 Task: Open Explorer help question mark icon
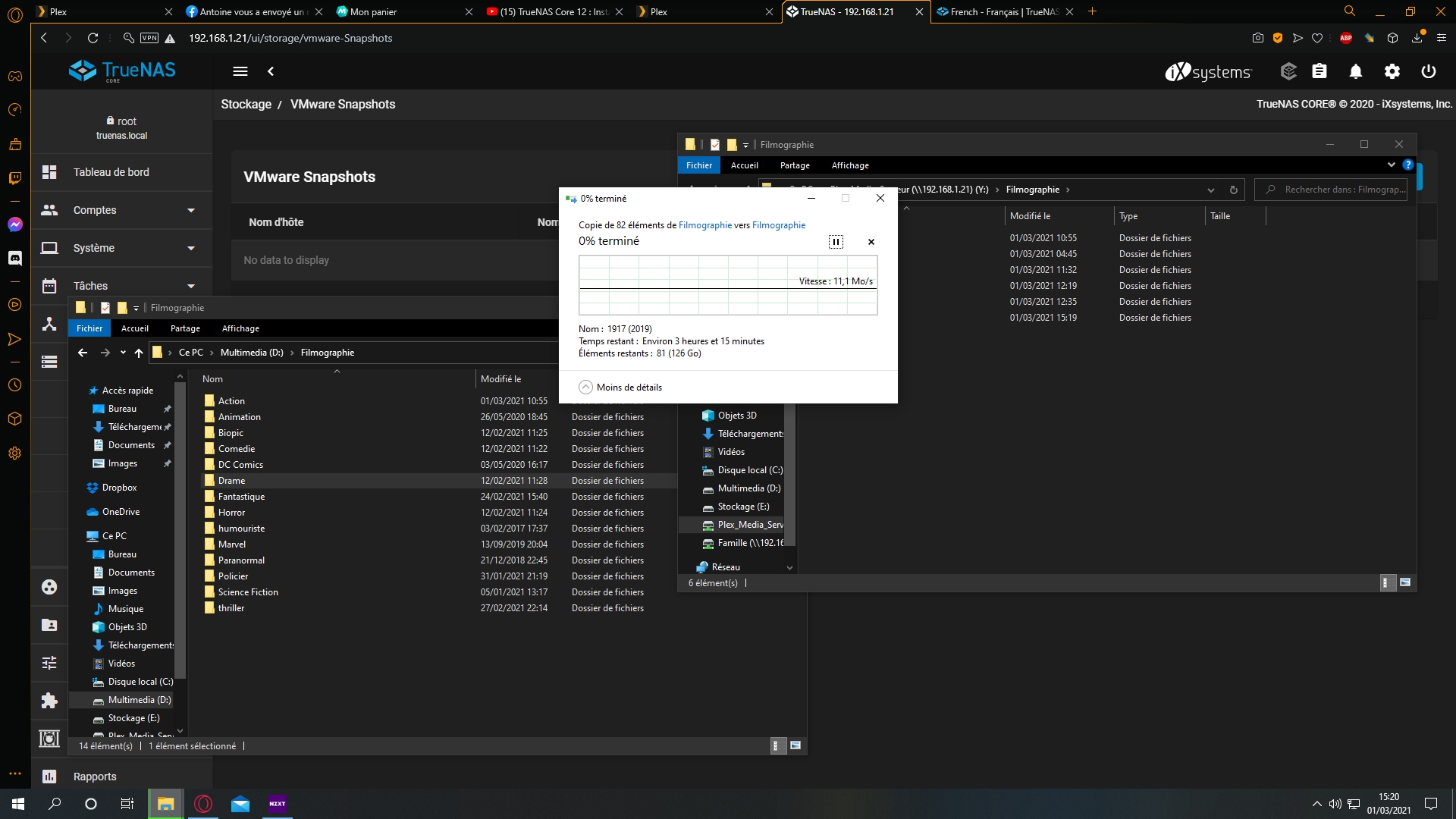coord(1408,165)
